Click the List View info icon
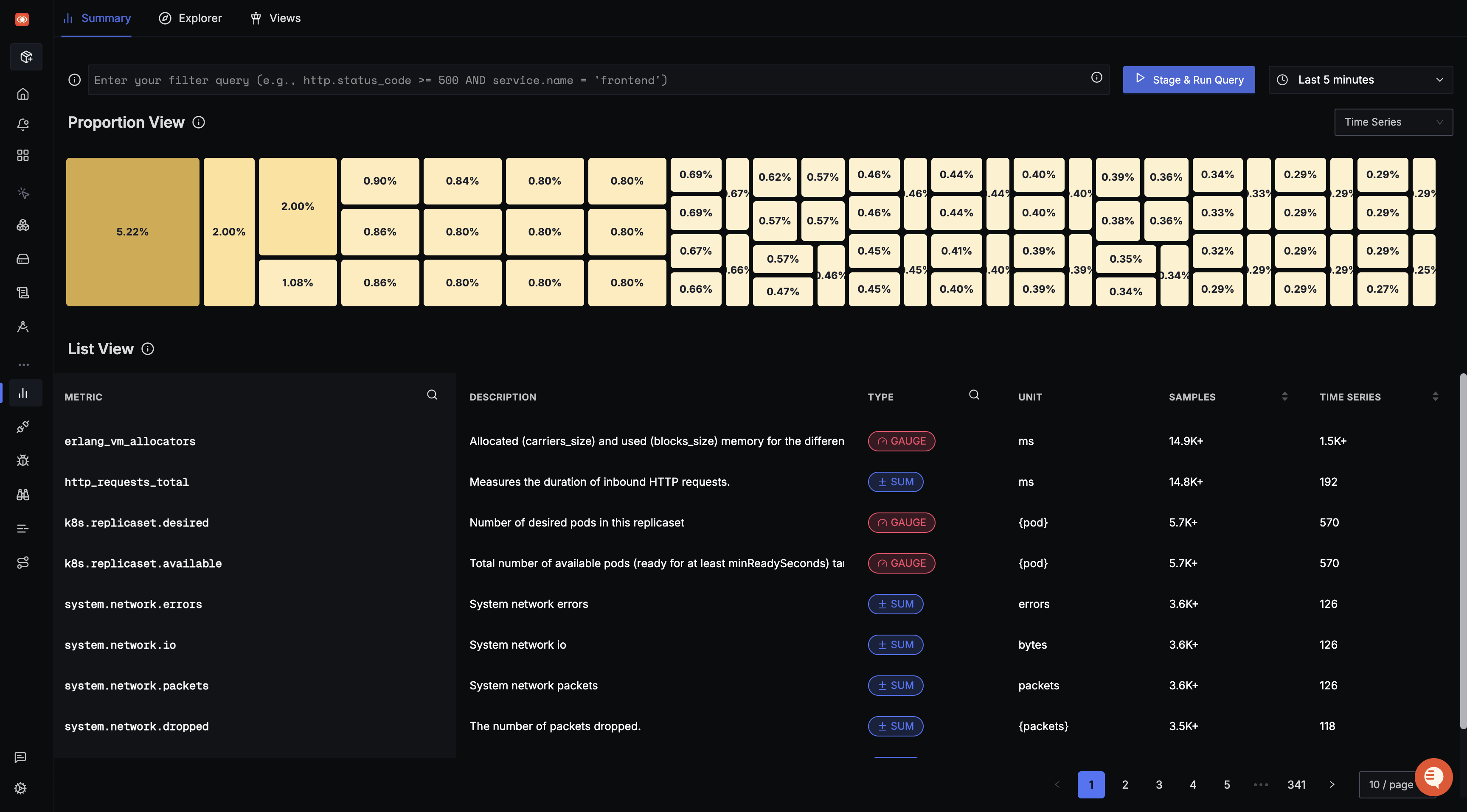Image resolution: width=1467 pixels, height=812 pixels. click(147, 349)
